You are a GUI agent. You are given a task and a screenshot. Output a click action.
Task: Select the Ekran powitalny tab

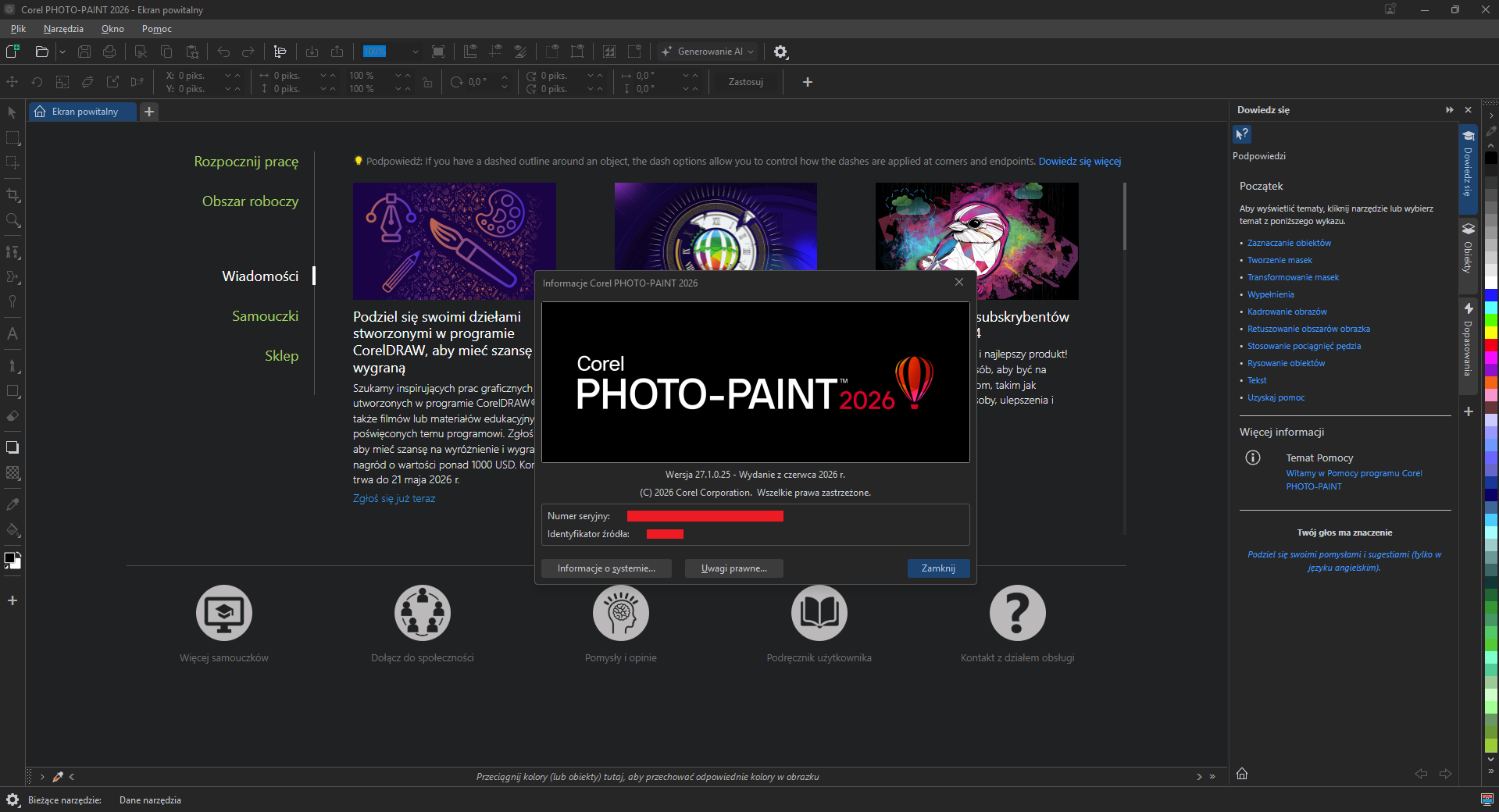(83, 112)
